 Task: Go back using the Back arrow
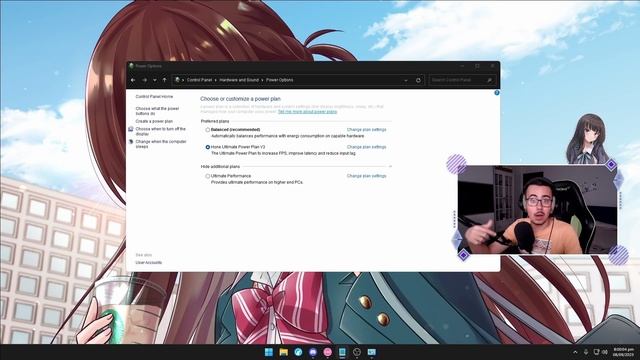(x=133, y=80)
